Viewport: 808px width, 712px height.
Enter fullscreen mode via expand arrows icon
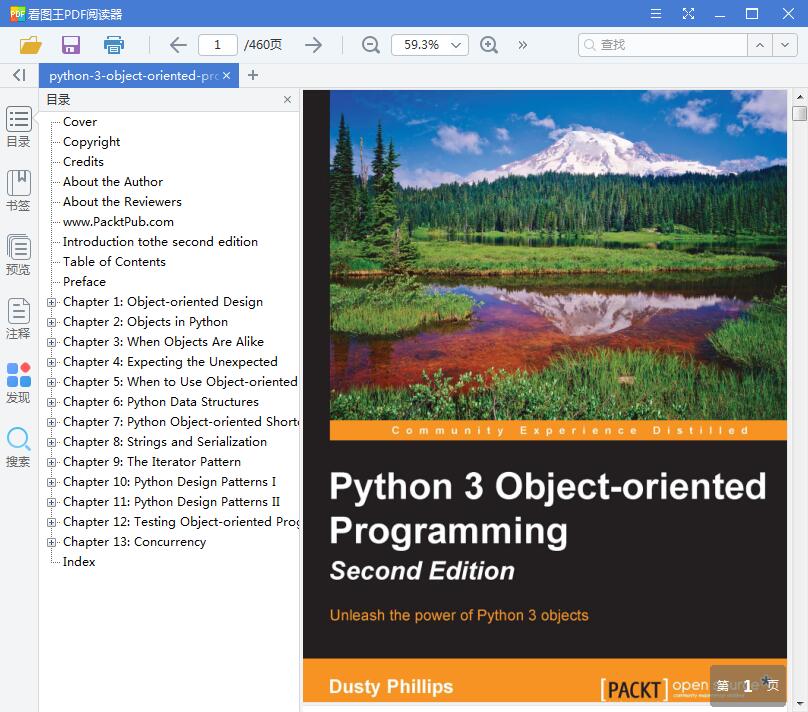(x=688, y=13)
